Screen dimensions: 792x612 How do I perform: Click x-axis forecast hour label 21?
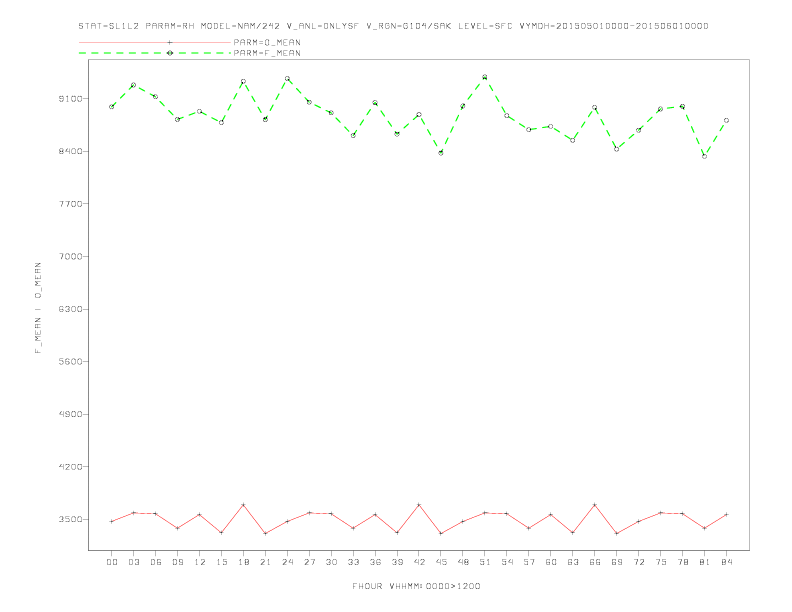(265, 562)
